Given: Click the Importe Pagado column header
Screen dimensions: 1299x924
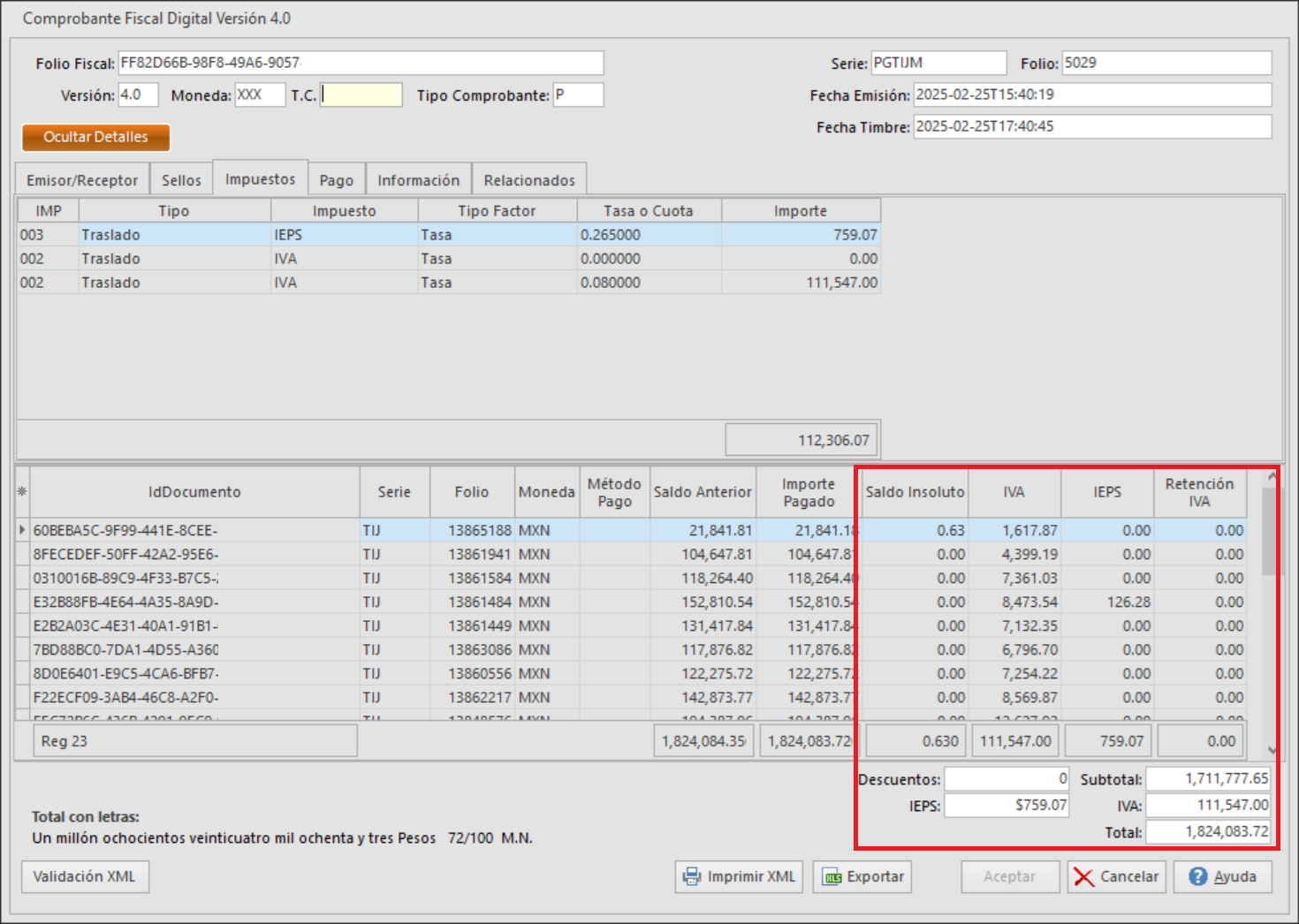Looking at the screenshot, I should coord(808,492).
